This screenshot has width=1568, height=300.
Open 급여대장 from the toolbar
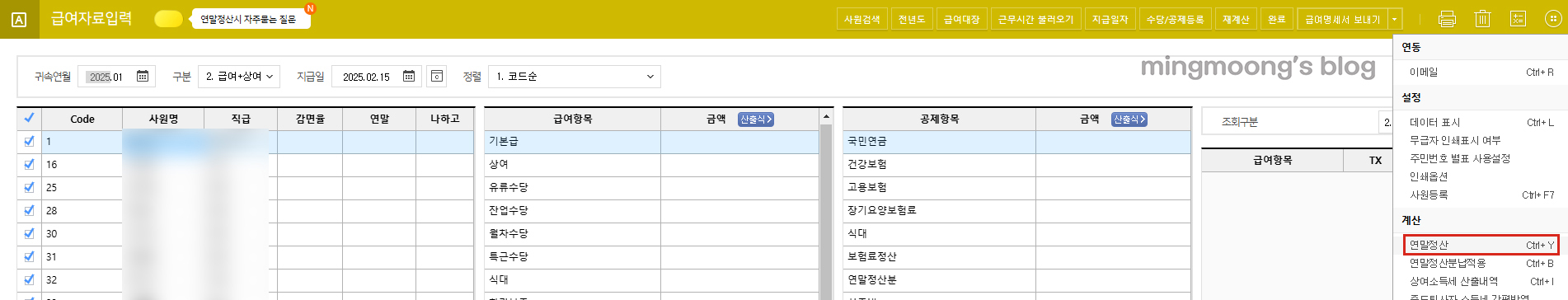point(961,19)
